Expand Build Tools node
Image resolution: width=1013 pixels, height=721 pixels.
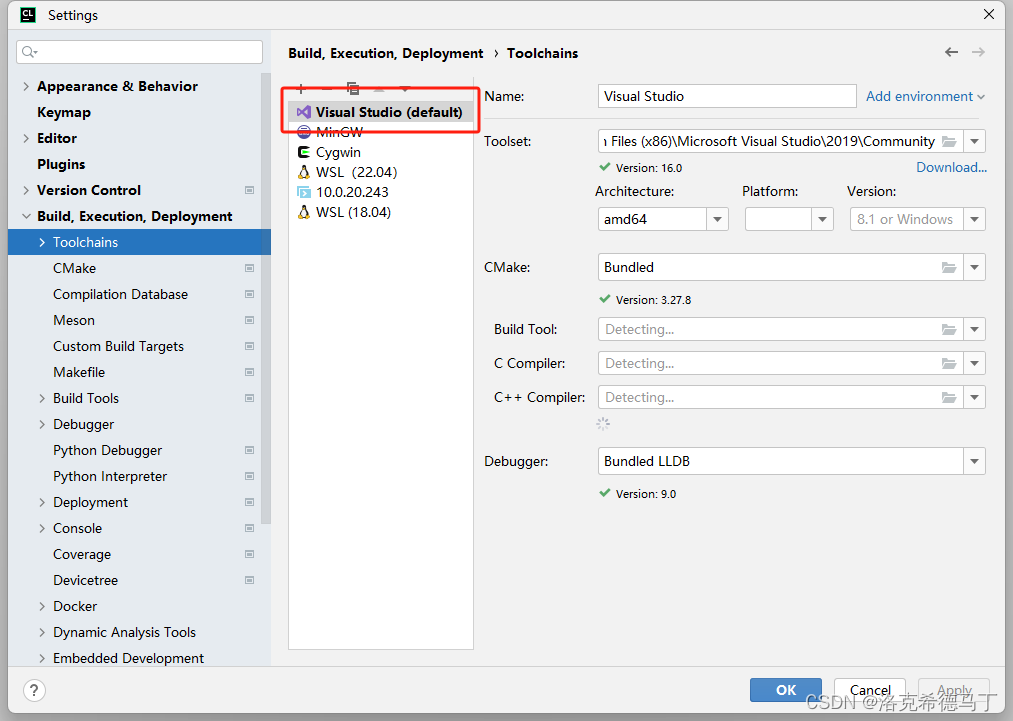[42, 399]
